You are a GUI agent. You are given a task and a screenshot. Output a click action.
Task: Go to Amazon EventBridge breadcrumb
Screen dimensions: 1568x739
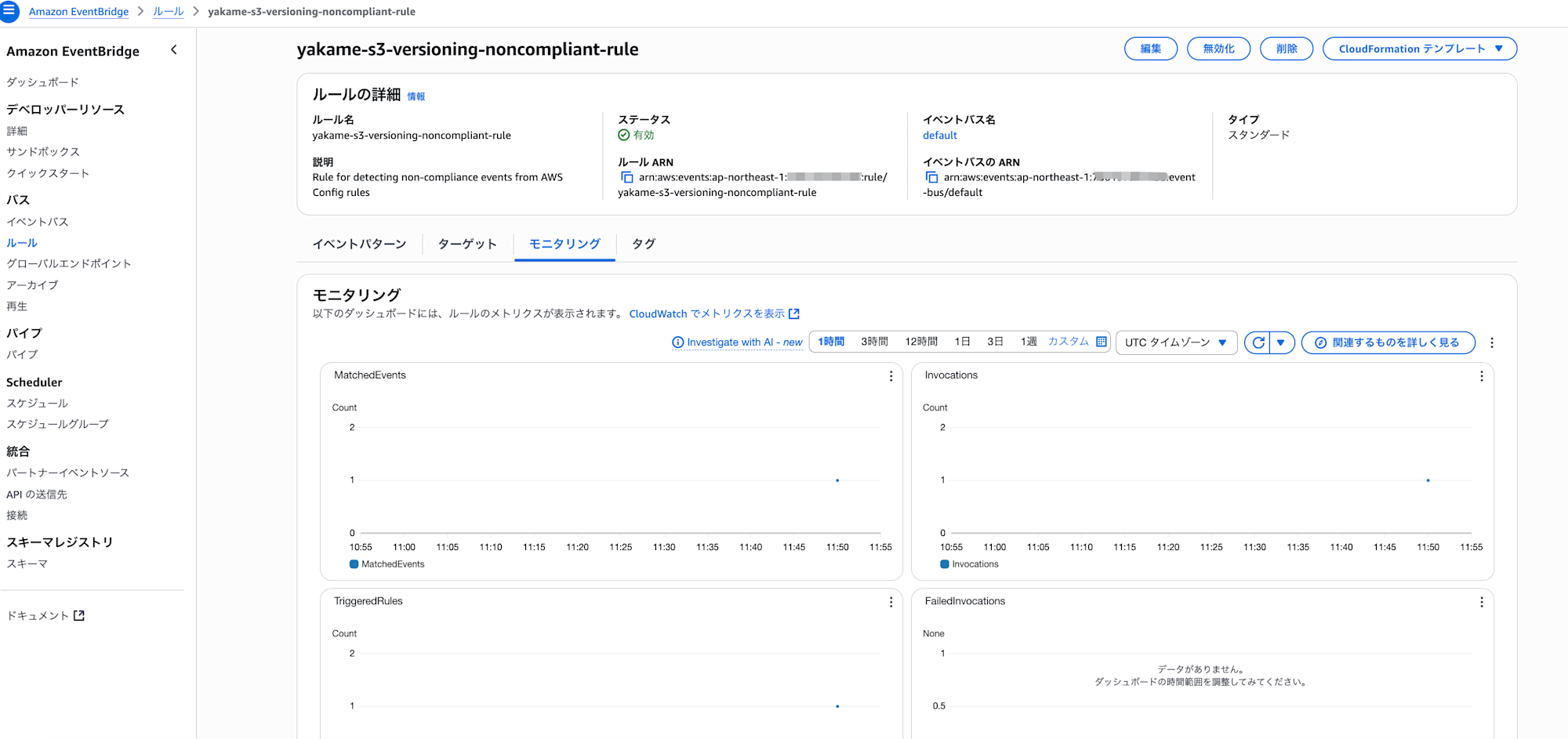pyautogui.click(x=78, y=12)
